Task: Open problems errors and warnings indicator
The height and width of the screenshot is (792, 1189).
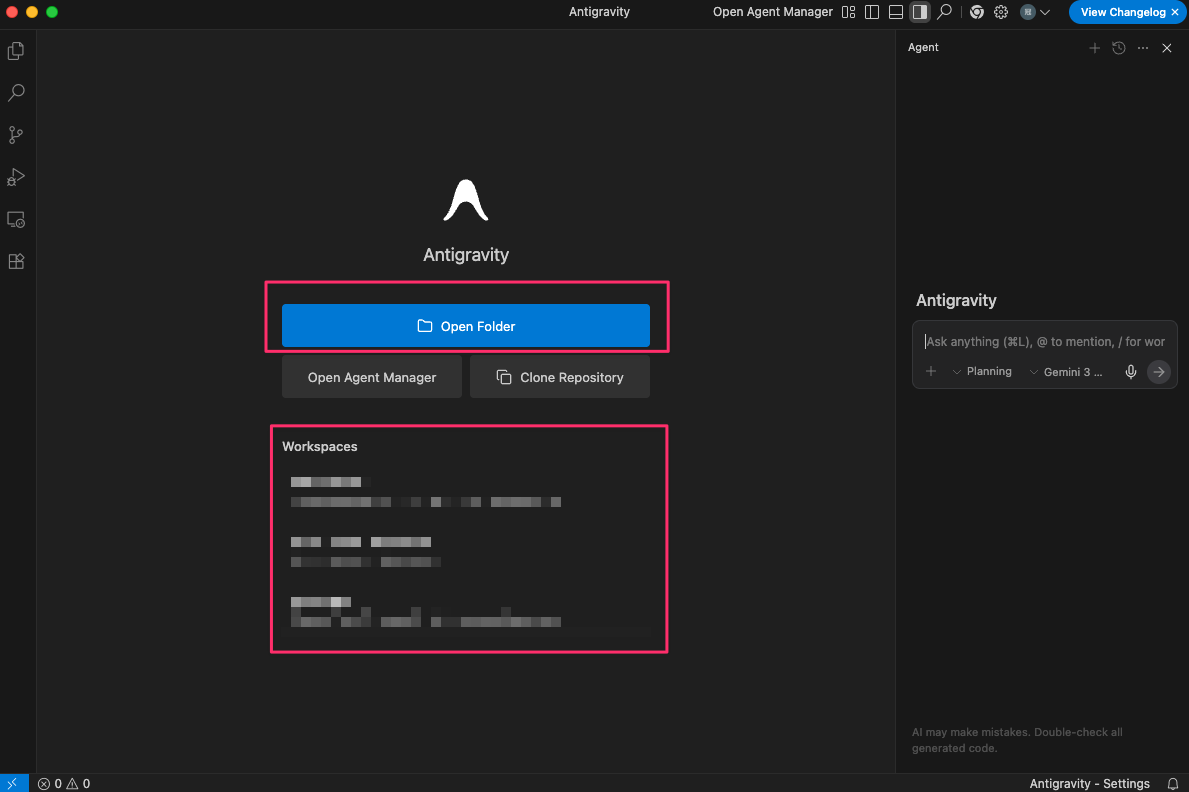Action: [64, 784]
